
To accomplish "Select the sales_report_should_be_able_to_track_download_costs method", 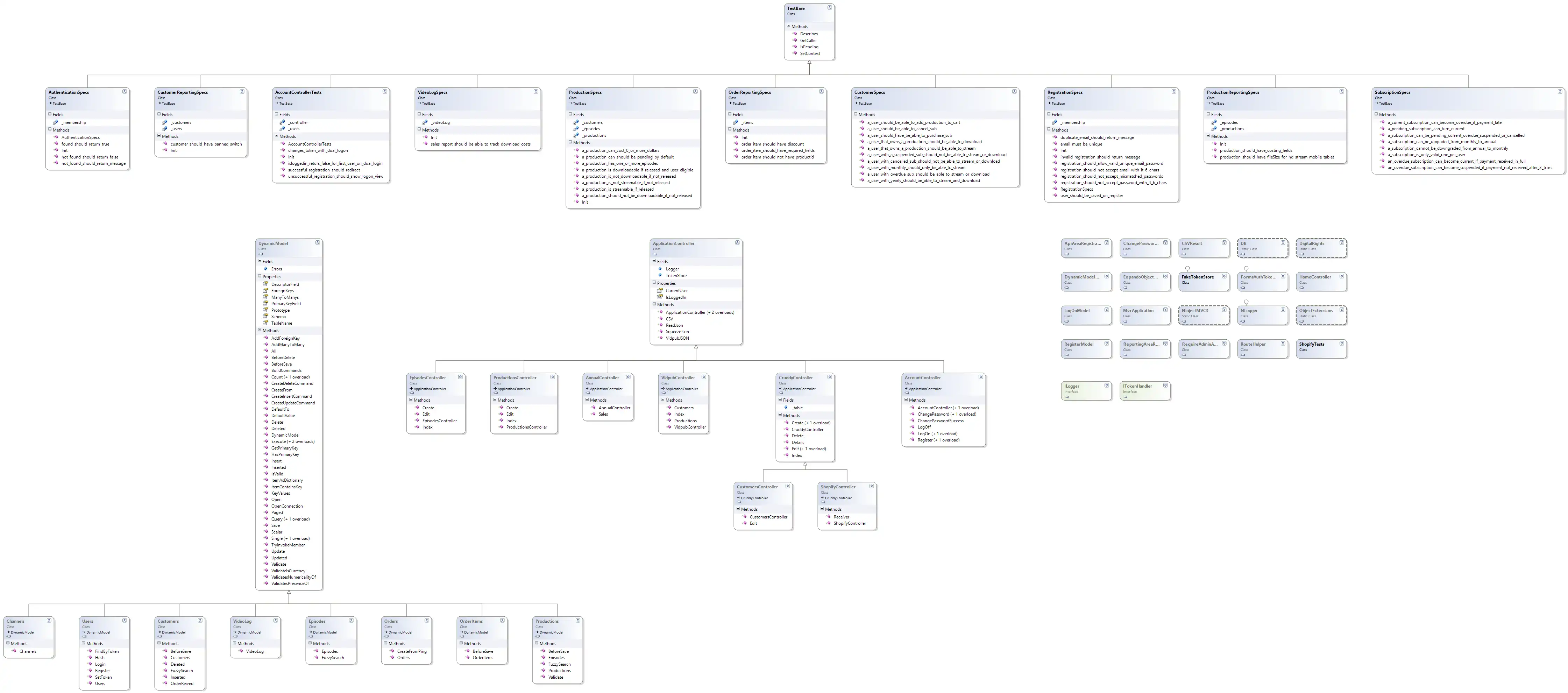I will 480,144.
